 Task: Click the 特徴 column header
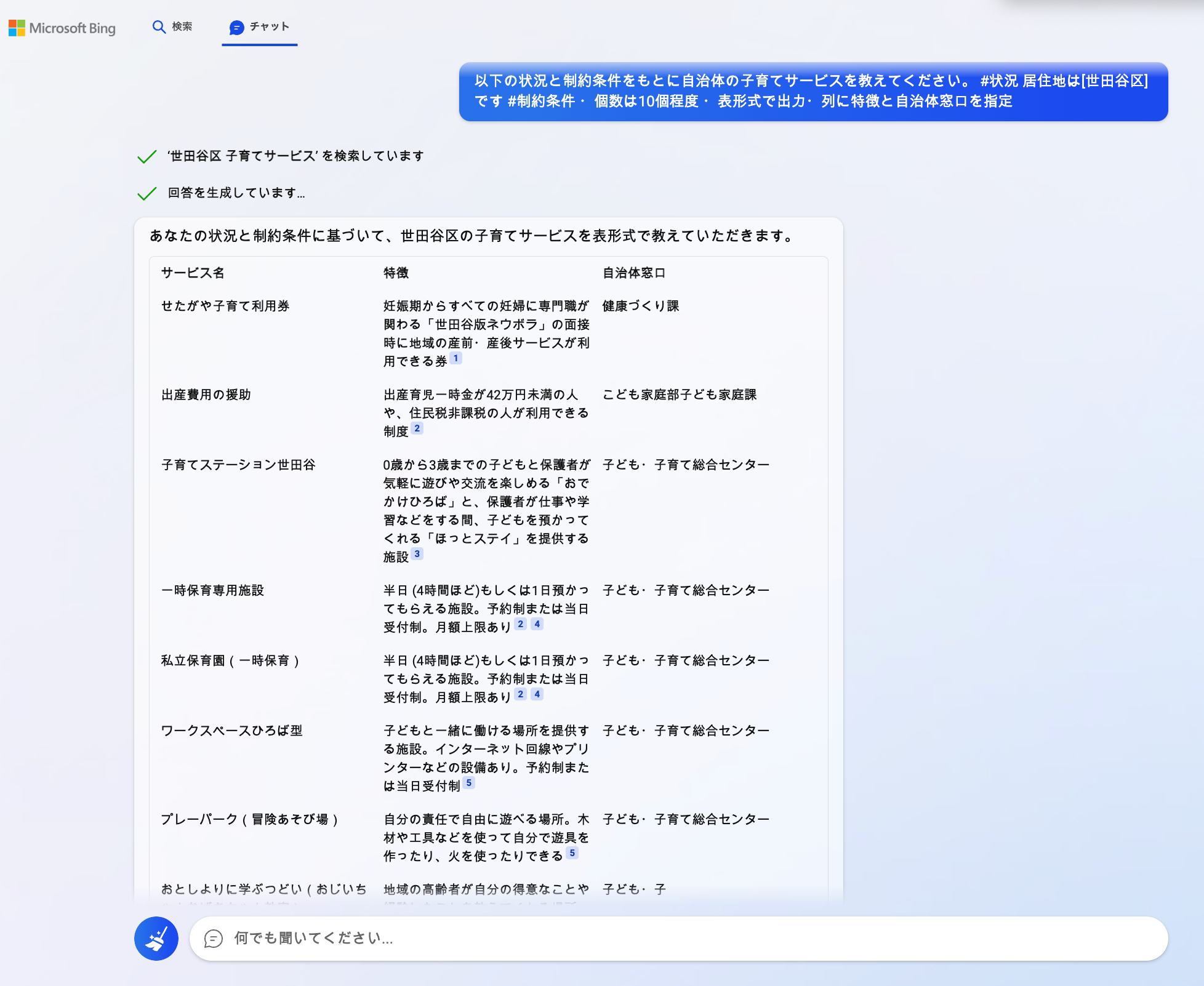396,273
